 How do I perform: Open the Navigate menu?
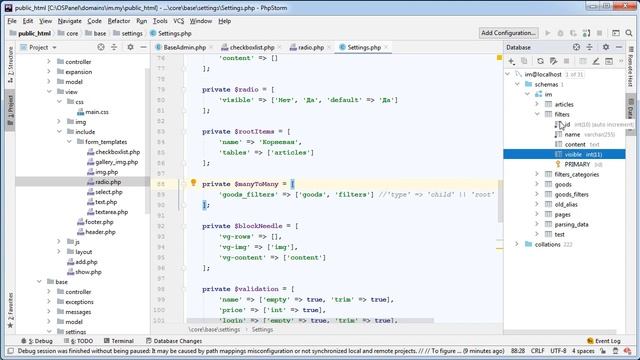(x=69, y=21)
